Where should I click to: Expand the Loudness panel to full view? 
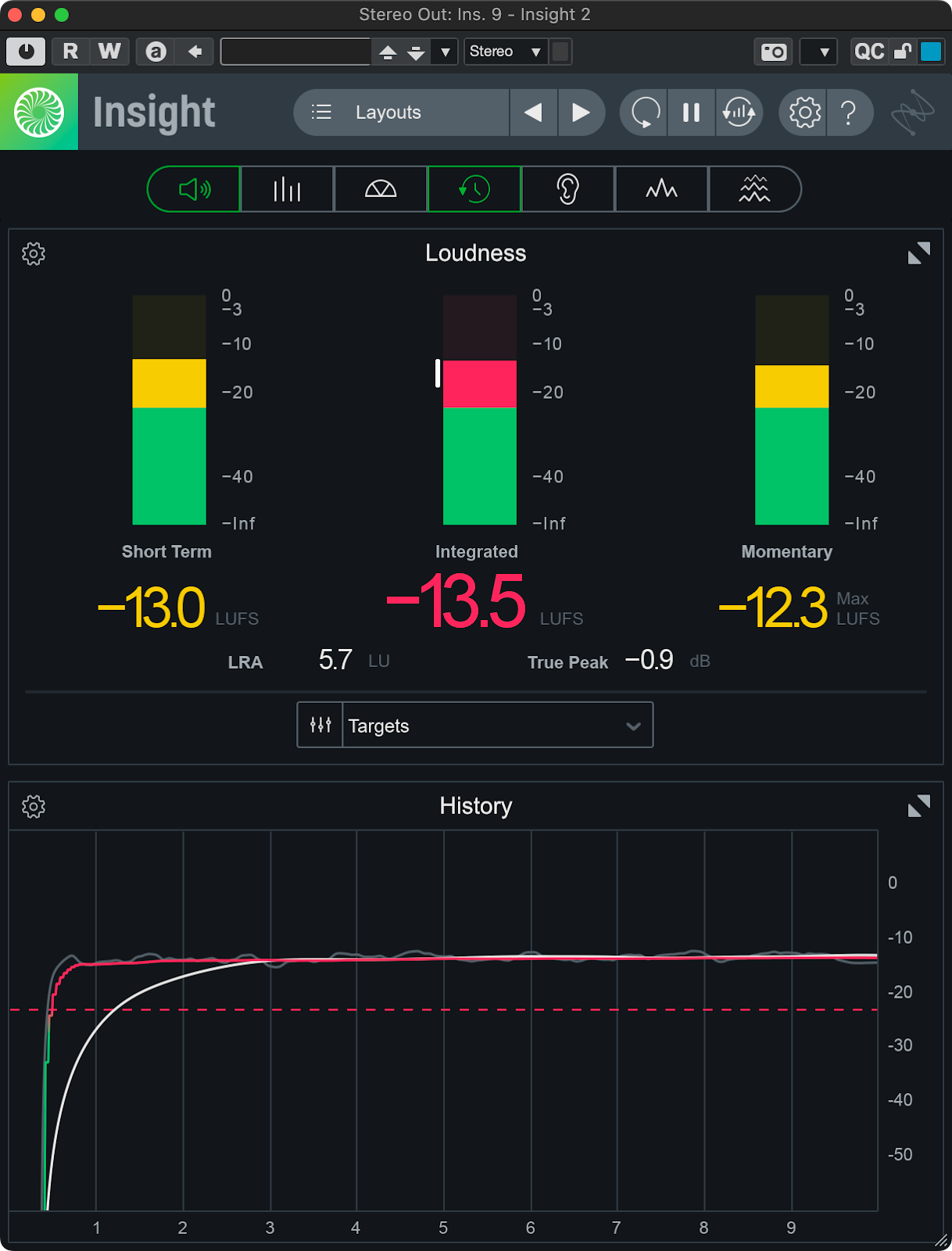918,253
